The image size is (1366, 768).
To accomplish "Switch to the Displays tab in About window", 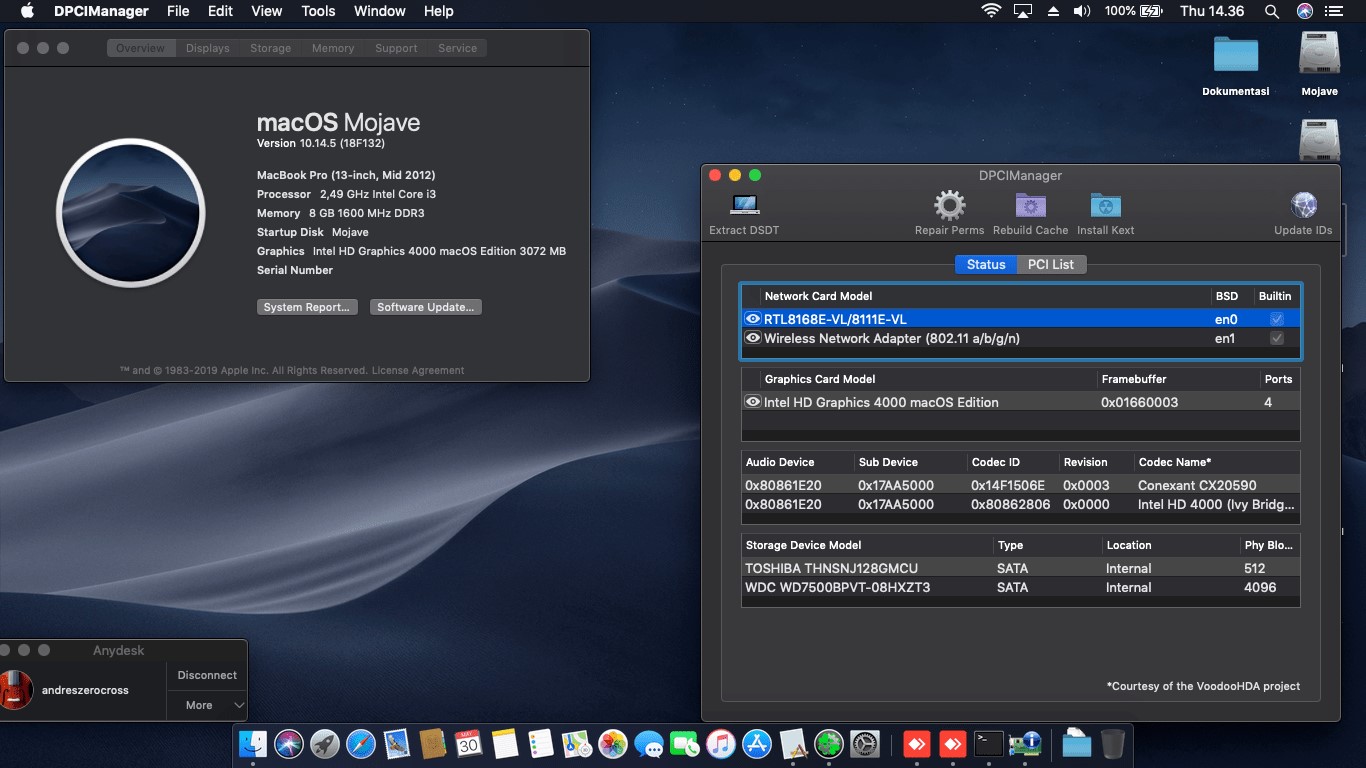I will point(207,47).
